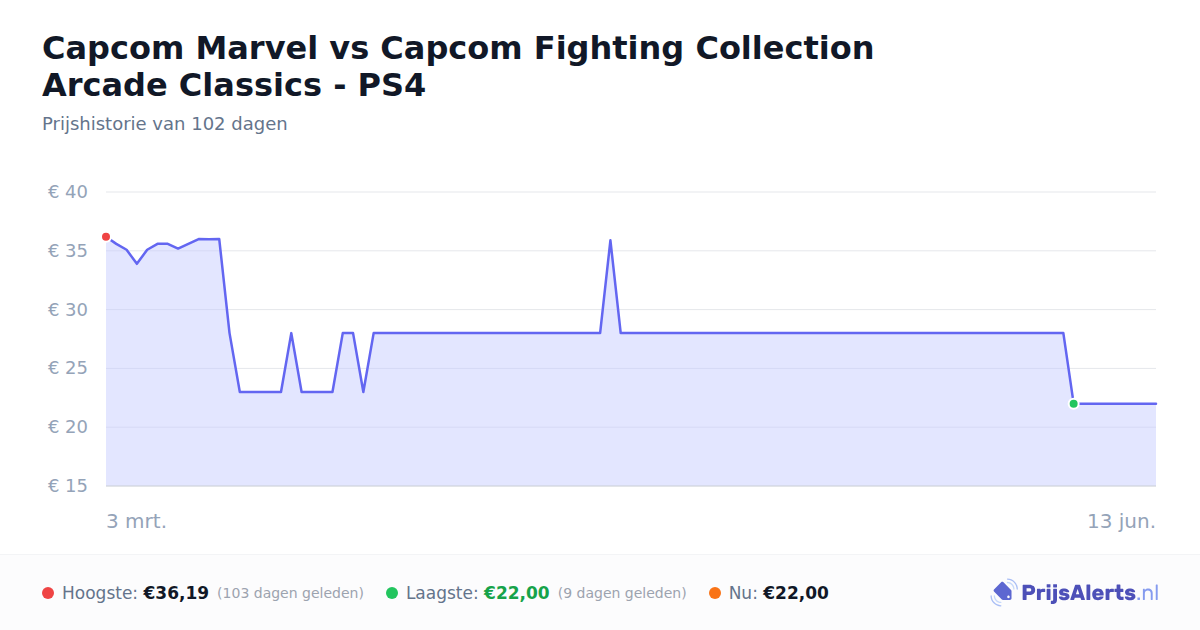1200x630 pixels.
Task: Click the green Laagste legend dot
Action: pyautogui.click(x=392, y=593)
